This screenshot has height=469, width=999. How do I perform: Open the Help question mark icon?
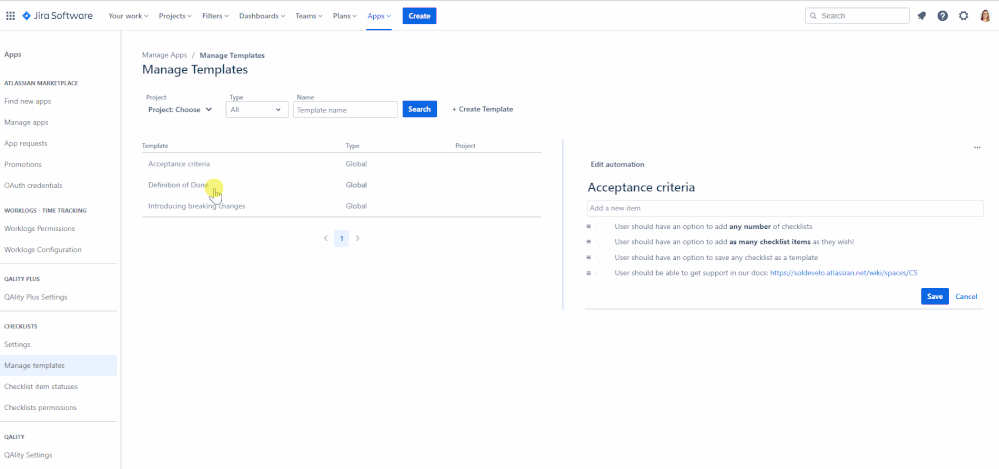pyautogui.click(x=942, y=16)
